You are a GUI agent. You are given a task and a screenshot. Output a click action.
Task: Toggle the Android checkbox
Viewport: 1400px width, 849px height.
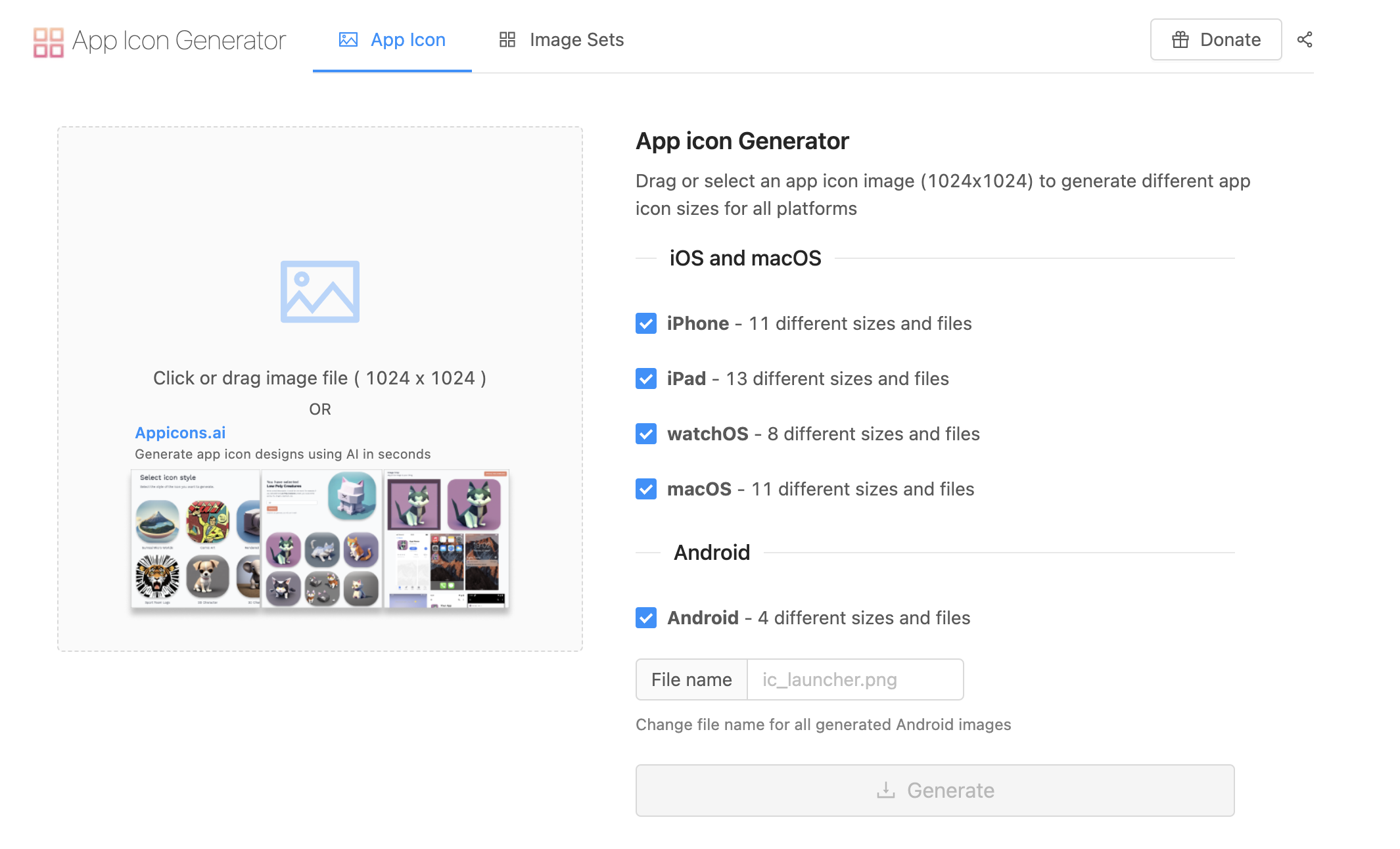pyautogui.click(x=646, y=618)
